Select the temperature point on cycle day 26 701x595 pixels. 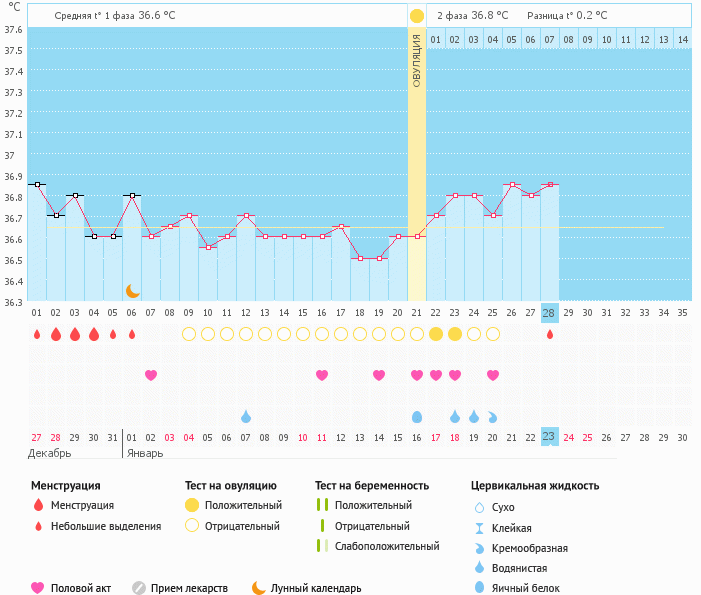(x=512, y=185)
